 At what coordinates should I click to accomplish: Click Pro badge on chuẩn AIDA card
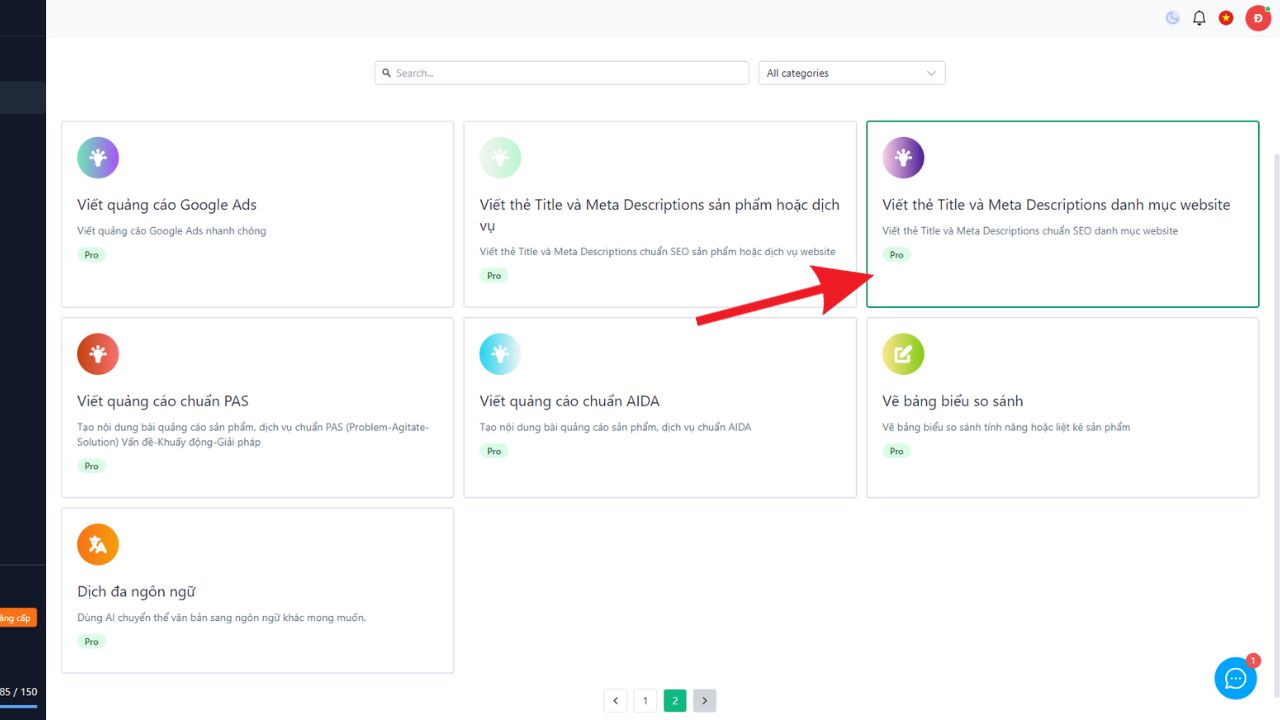pyautogui.click(x=494, y=451)
